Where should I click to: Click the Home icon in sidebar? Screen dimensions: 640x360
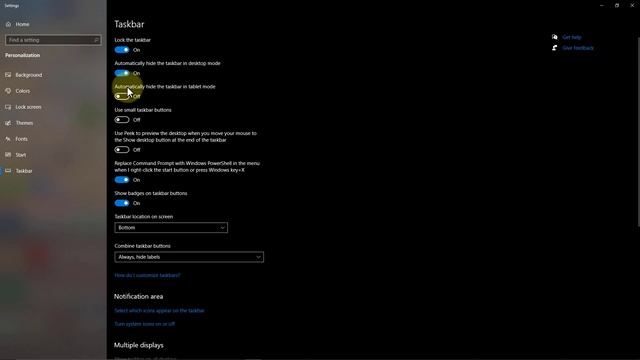point(8,24)
